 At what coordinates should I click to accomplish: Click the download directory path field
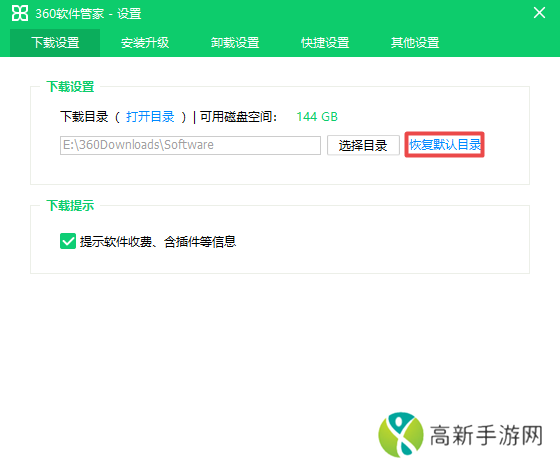pyautogui.click(x=190, y=145)
